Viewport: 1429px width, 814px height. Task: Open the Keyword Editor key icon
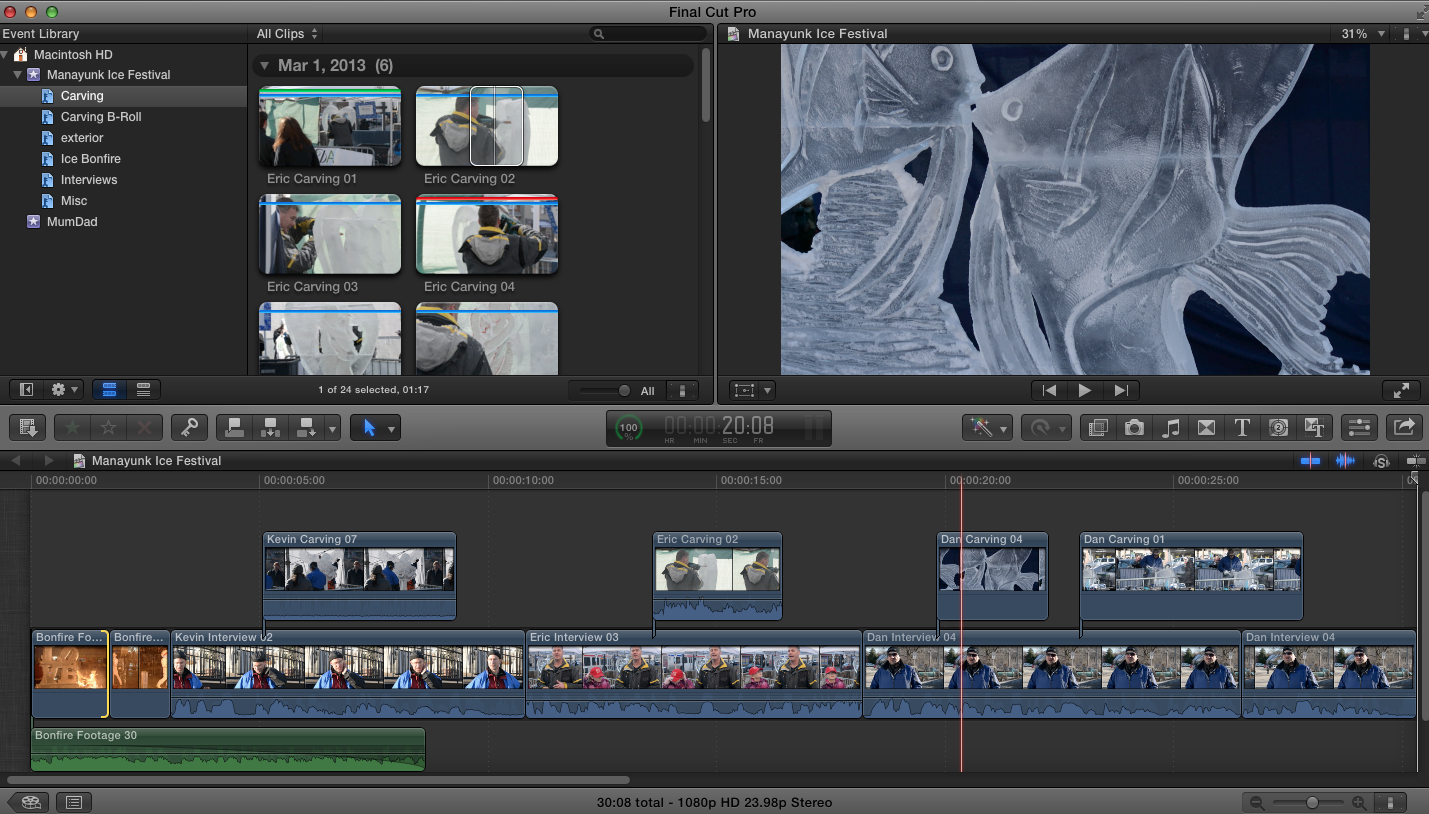189,428
